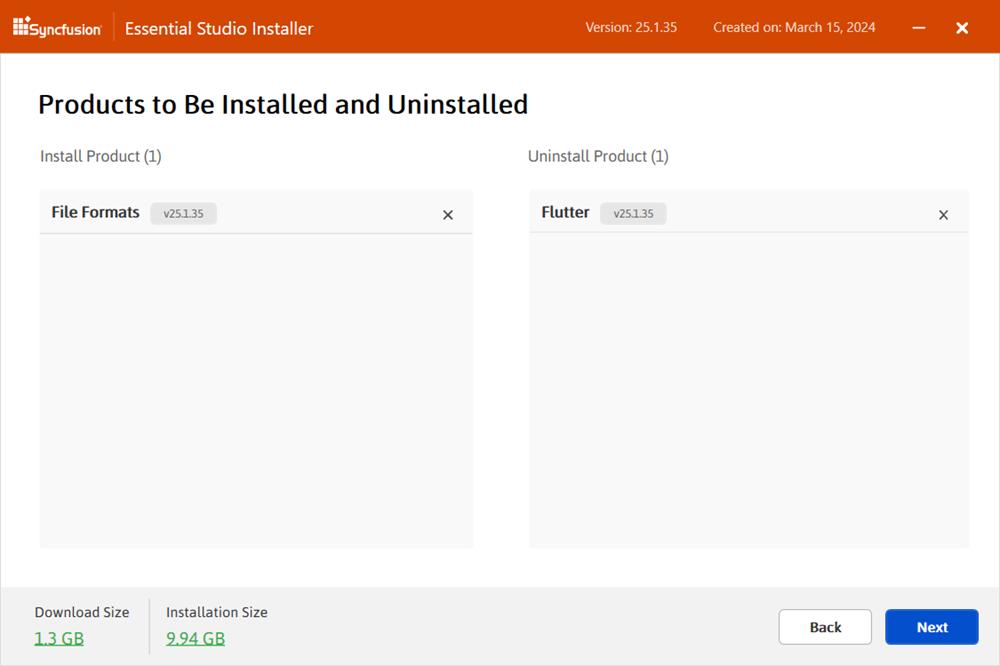Image resolution: width=1000 pixels, height=666 pixels.
Task: Remove File Formats from install list
Action: click(448, 214)
